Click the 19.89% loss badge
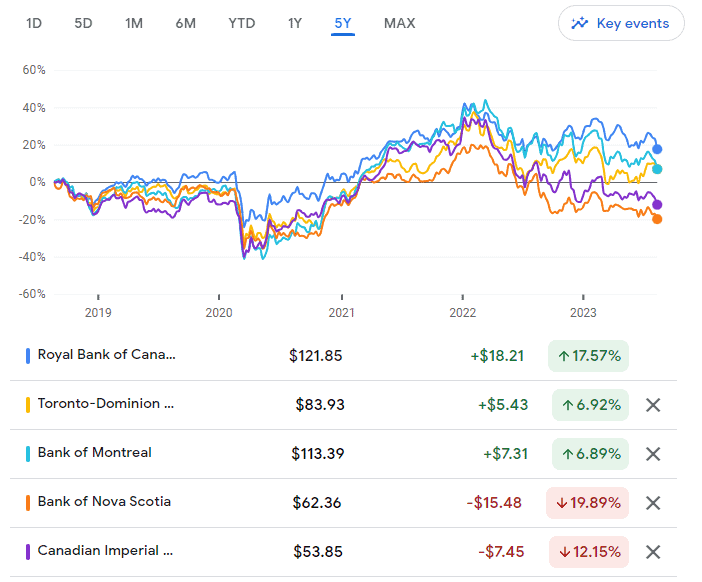The height and width of the screenshot is (582, 702). click(587, 503)
